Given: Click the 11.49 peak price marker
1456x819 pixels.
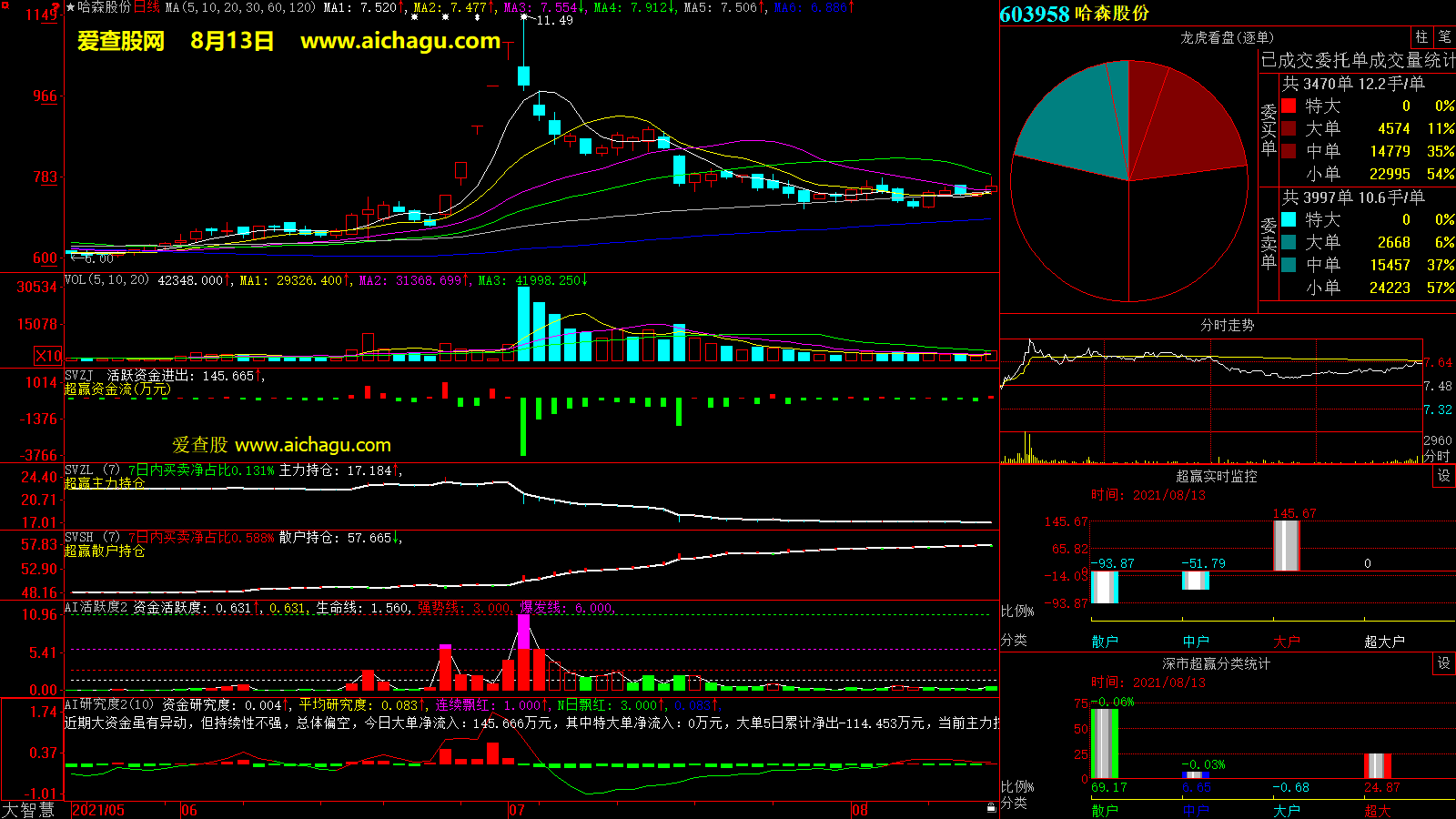Looking at the screenshot, I should click(554, 20).
